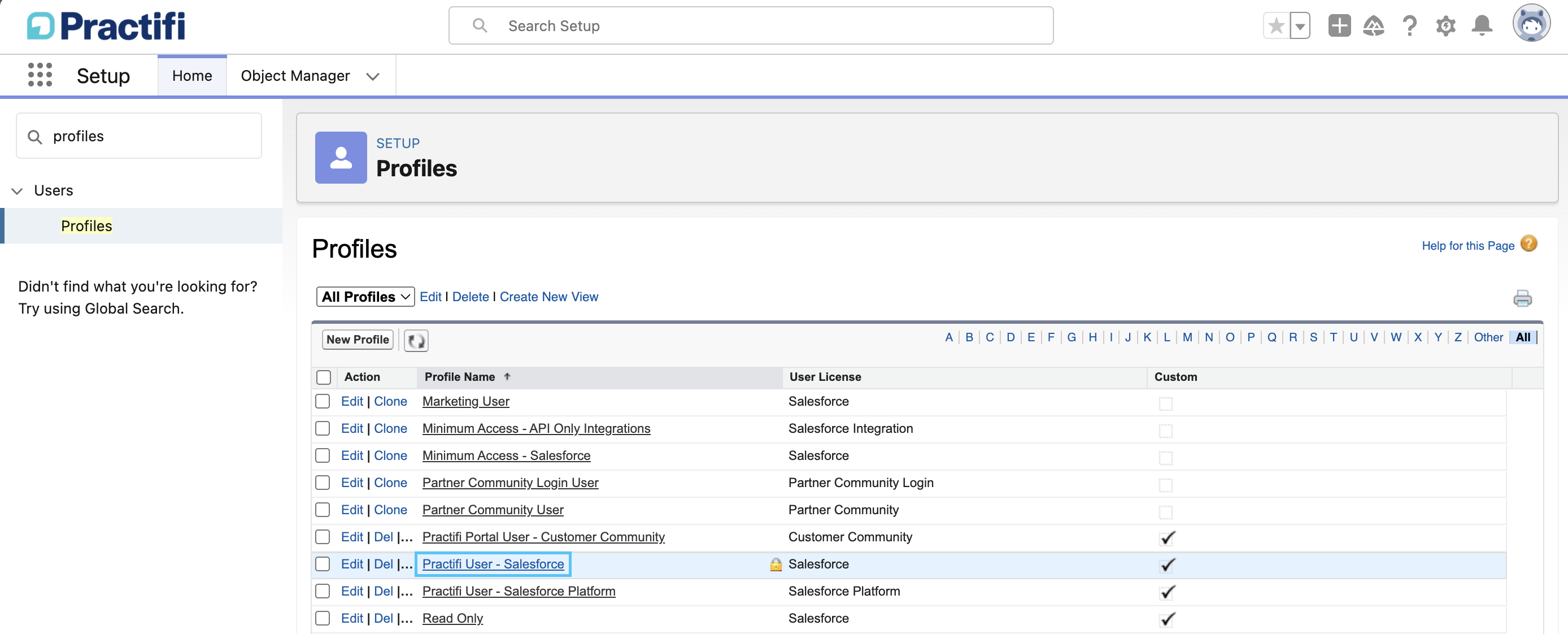Click the Delete view link

click(x=470, y=297)
